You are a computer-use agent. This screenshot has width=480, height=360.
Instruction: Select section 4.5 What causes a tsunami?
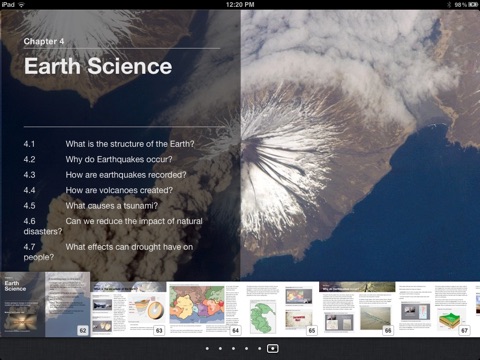coord(91,206)
